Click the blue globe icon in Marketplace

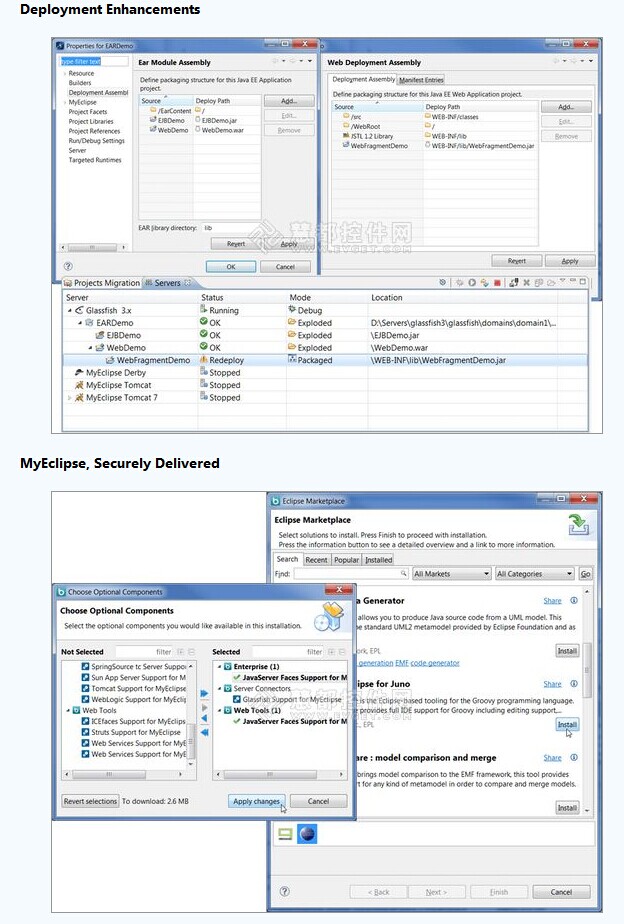[308, 834]
